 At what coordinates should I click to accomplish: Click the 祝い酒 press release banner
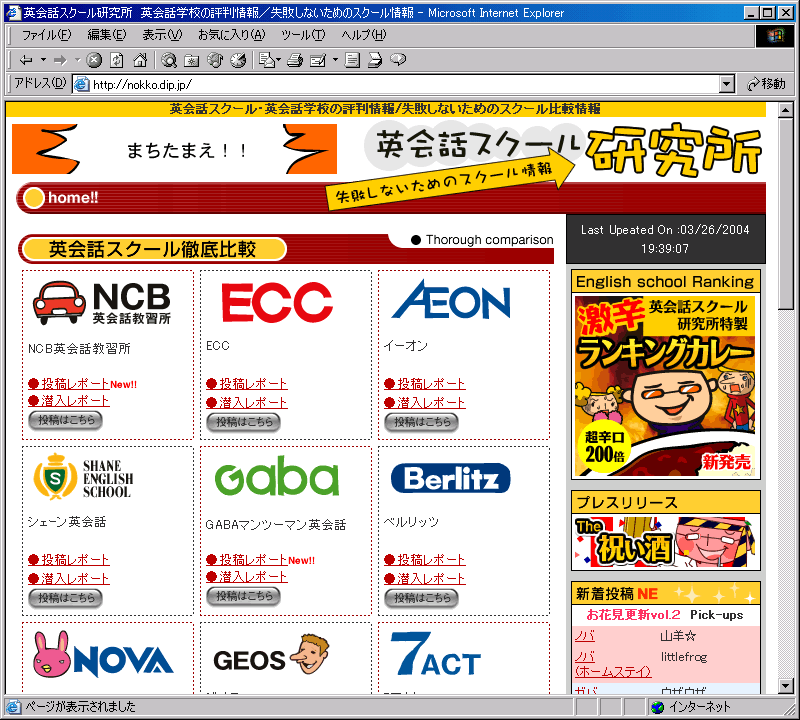(x=665, y=542)
